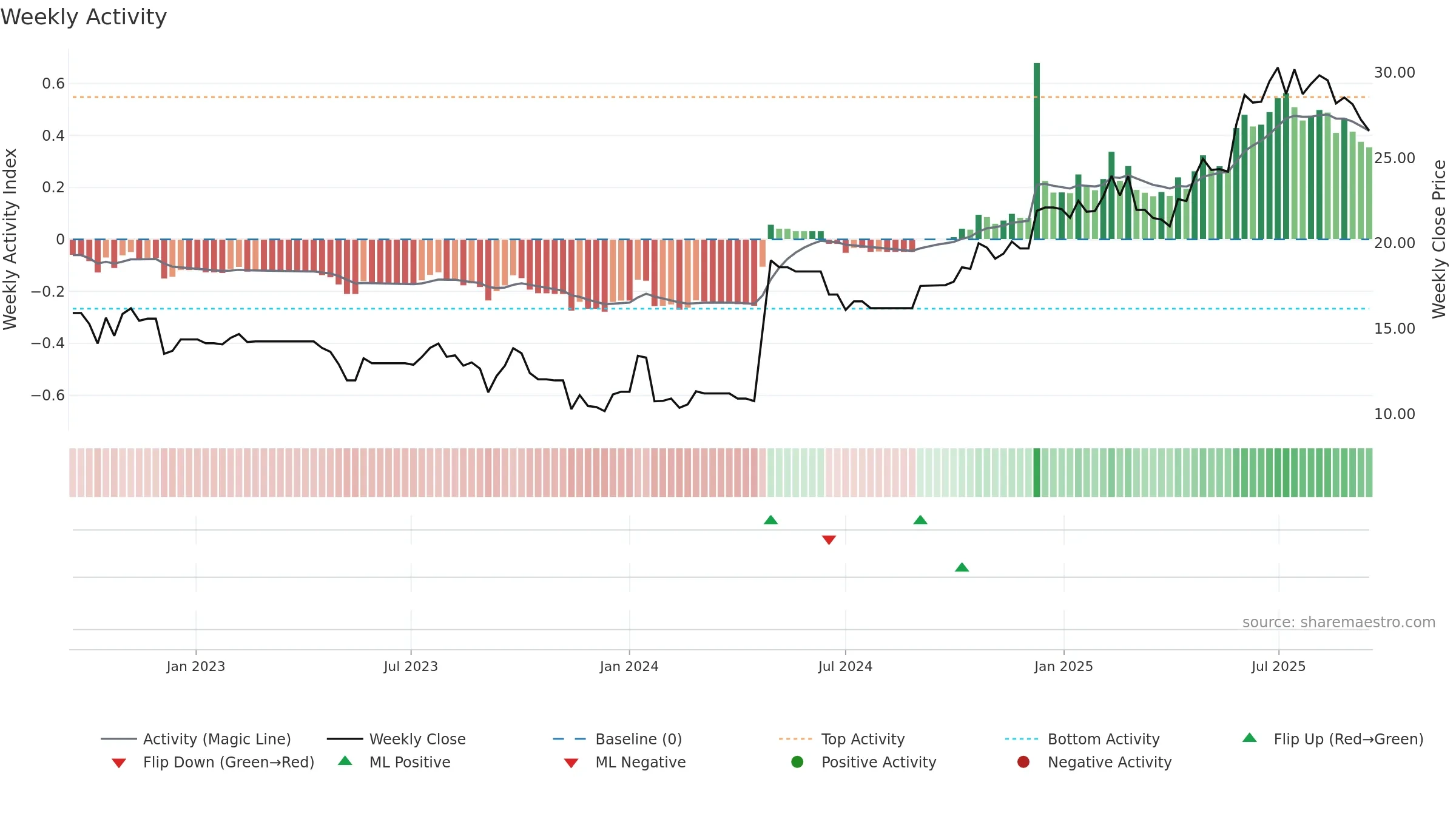Toggle the Top Activity legend entry

coord(842,739)
